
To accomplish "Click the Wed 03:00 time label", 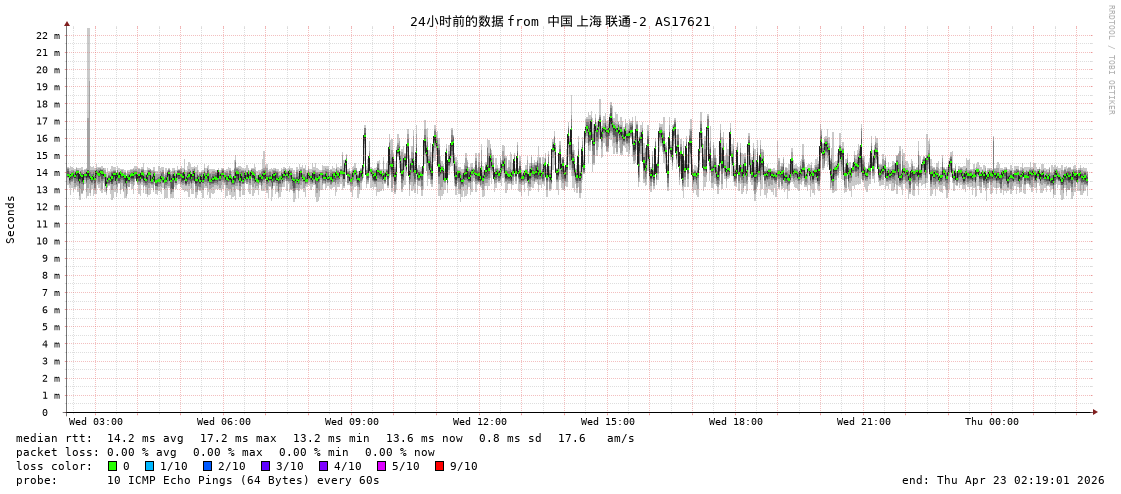I will pyautogui.click(x=96, y=422).
